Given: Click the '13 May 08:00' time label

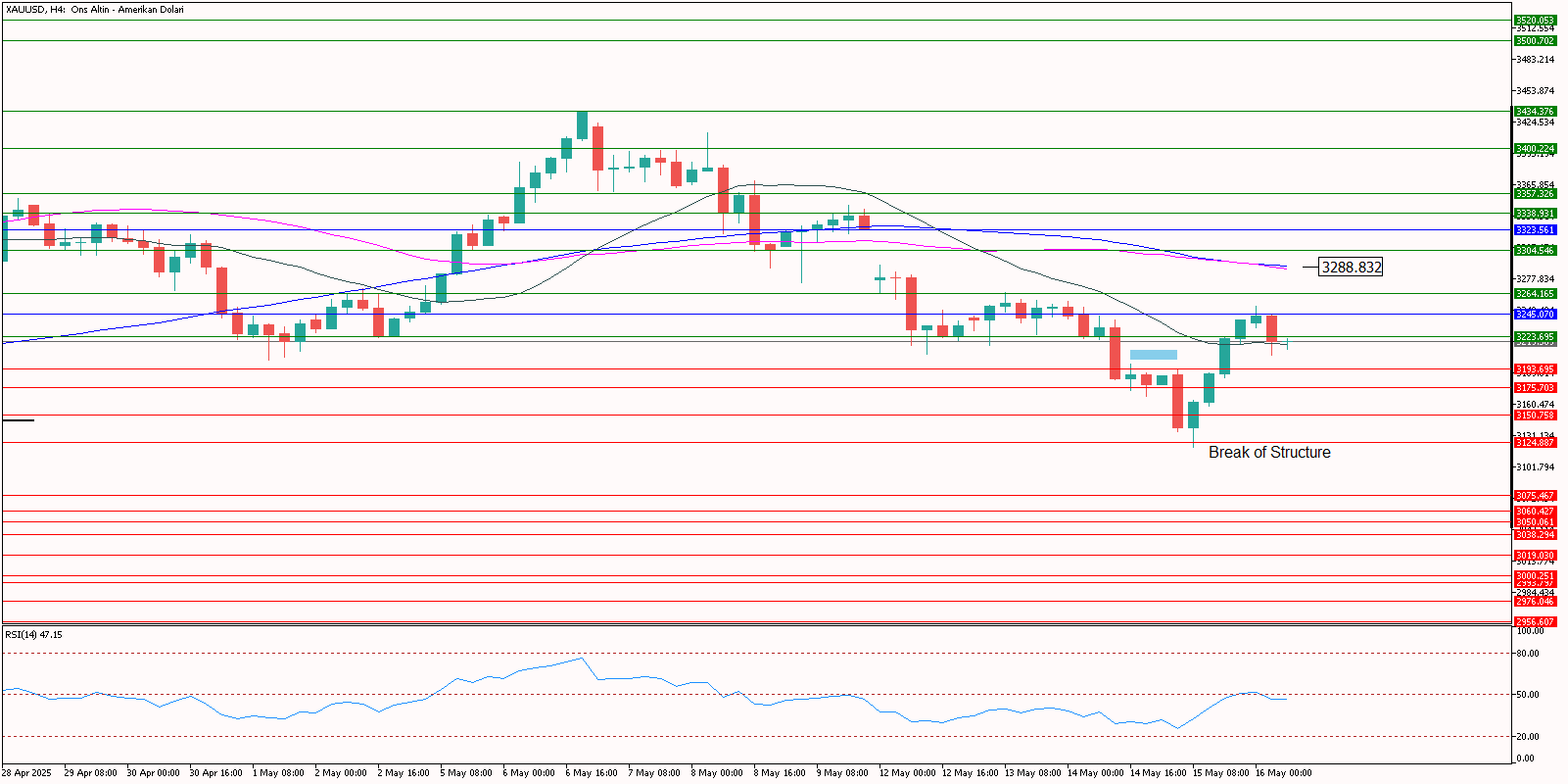Looking at the screenshot, I should tap(1032, 772).
